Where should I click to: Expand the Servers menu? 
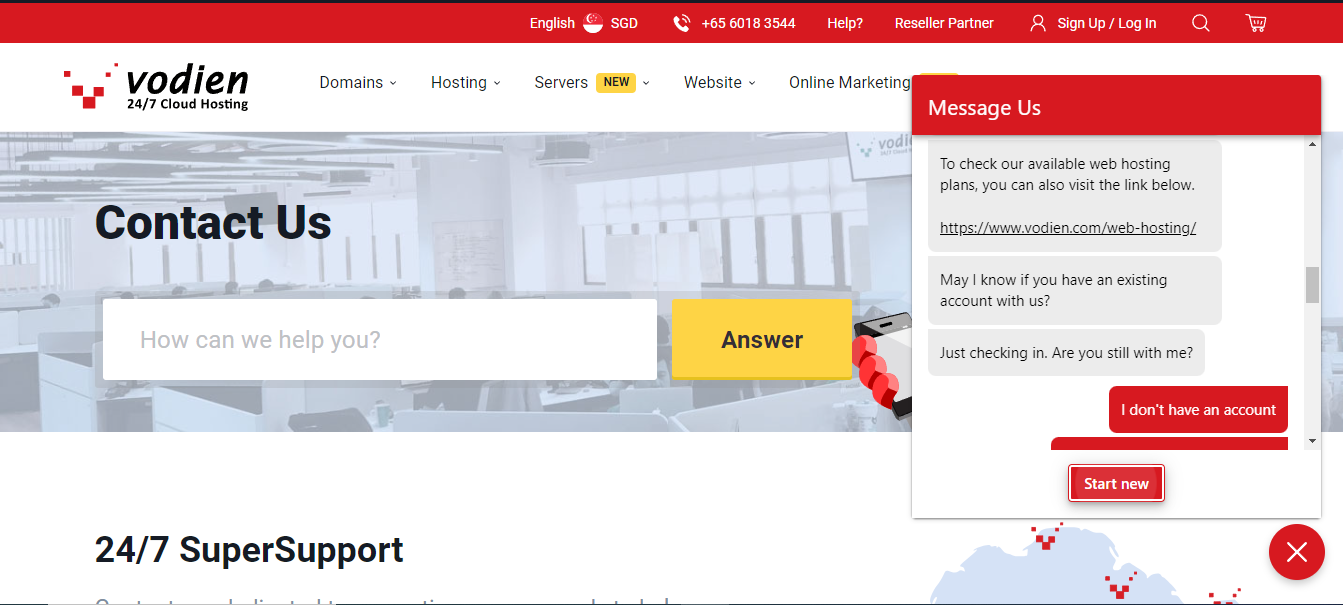click(592, 83)
